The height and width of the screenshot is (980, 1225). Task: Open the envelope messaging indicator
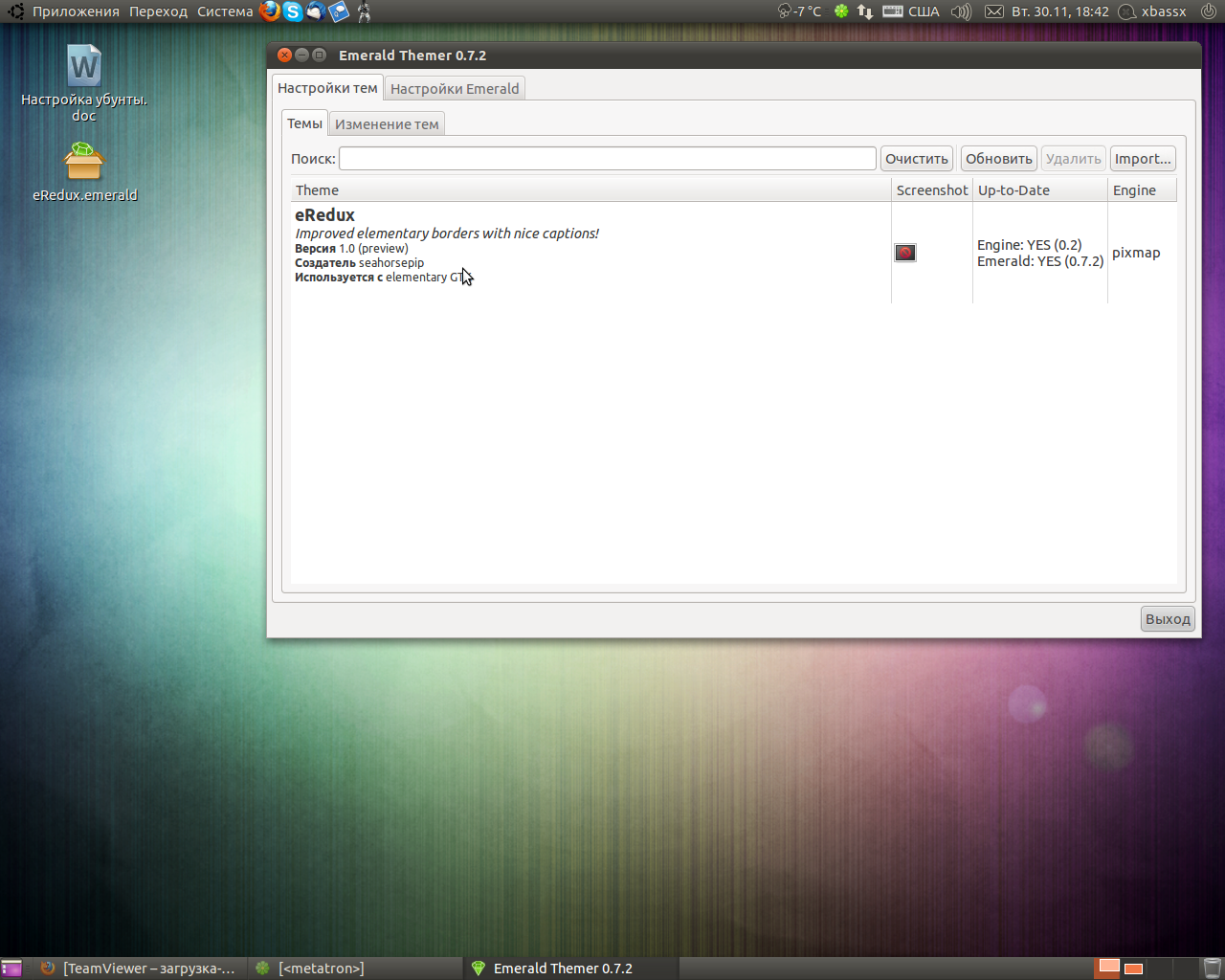pos(994,11)
